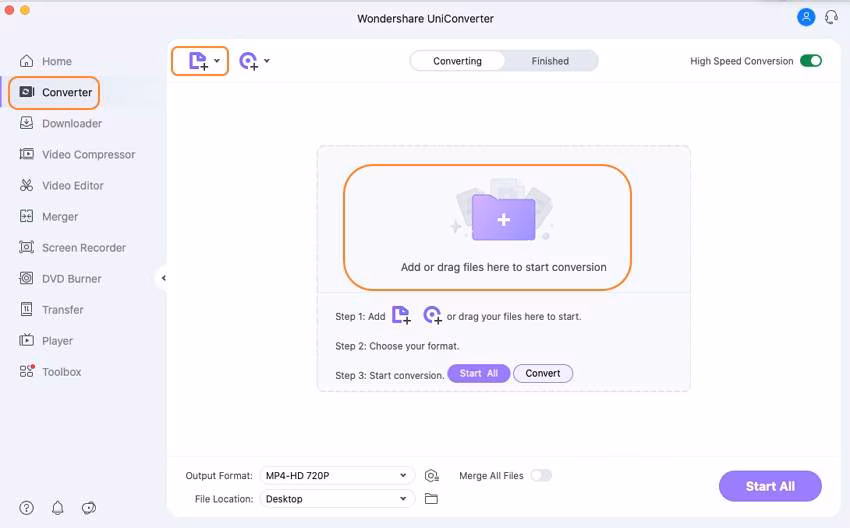Open DVD Burner from sidebar label
The width and height of the screenshot is (850, 528).
(x=72, y=279)
